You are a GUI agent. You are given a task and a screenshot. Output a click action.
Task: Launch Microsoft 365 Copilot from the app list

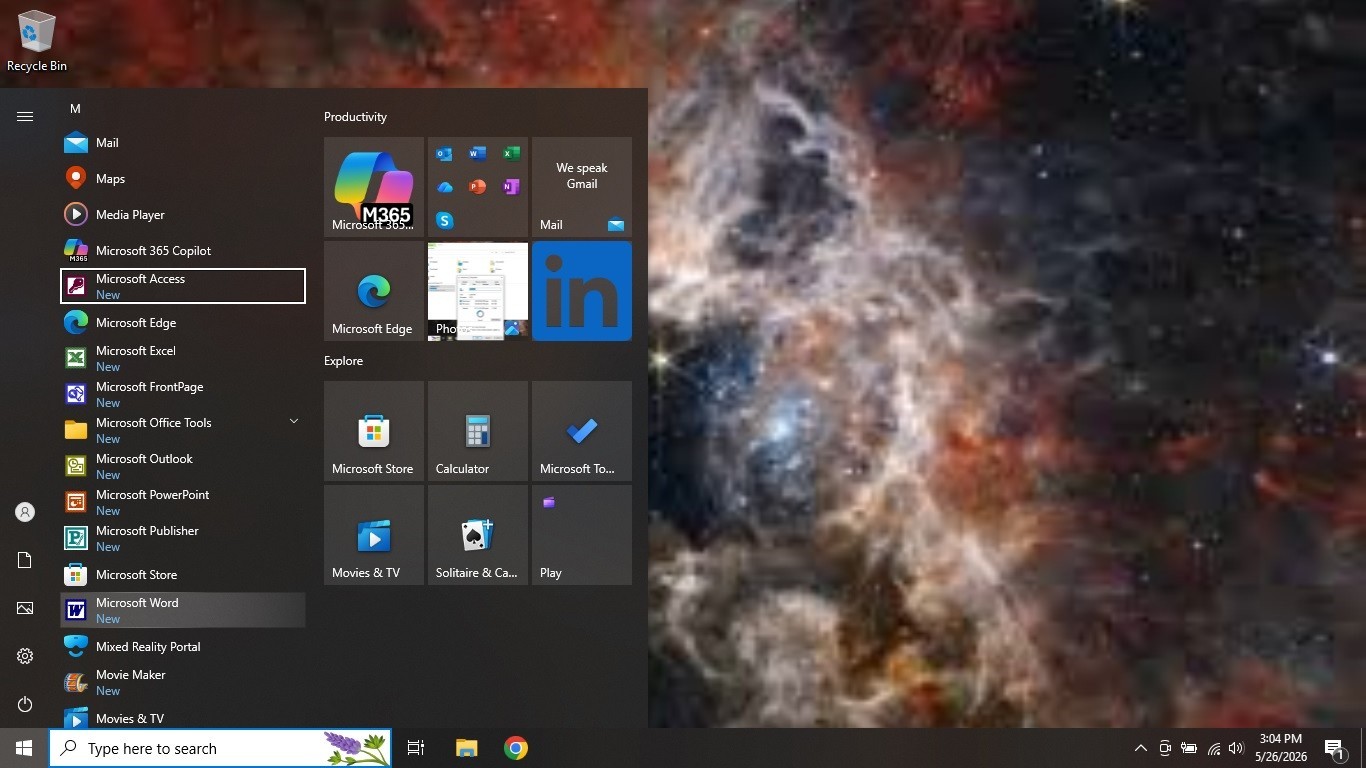[x=183, y=251]
